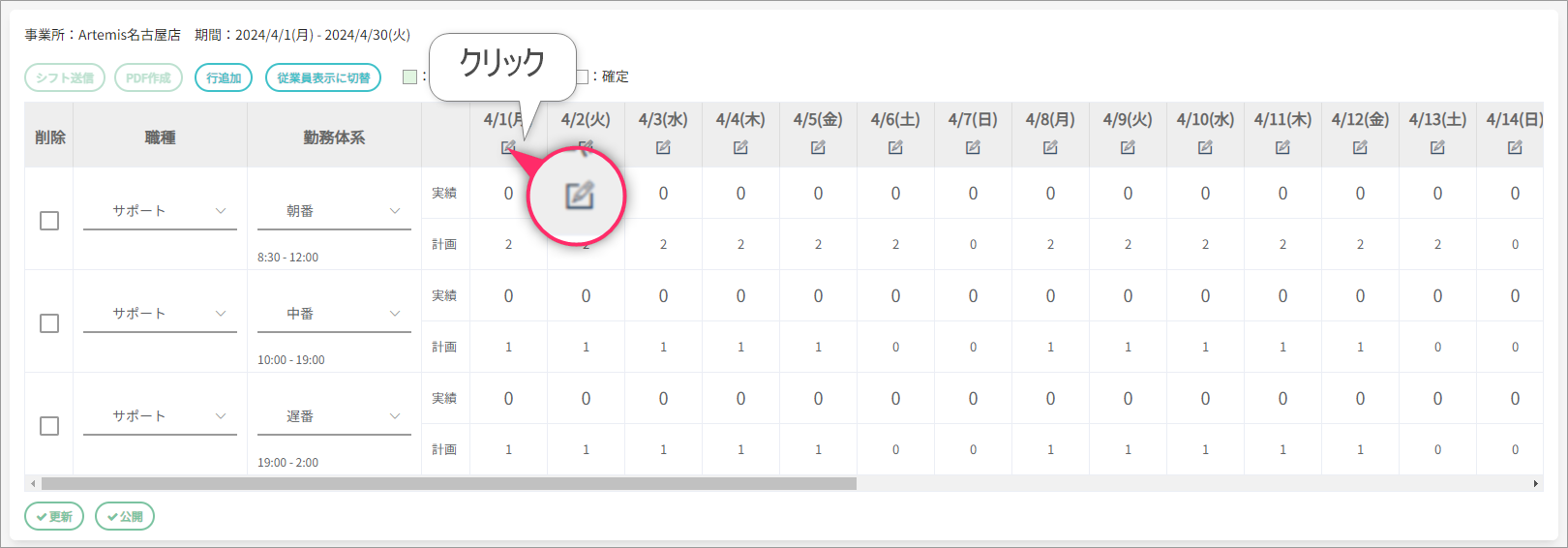Tick delete checkbox for the 中番 row
This screenshot has height=548, width=1568.
[x=49, y=323]
